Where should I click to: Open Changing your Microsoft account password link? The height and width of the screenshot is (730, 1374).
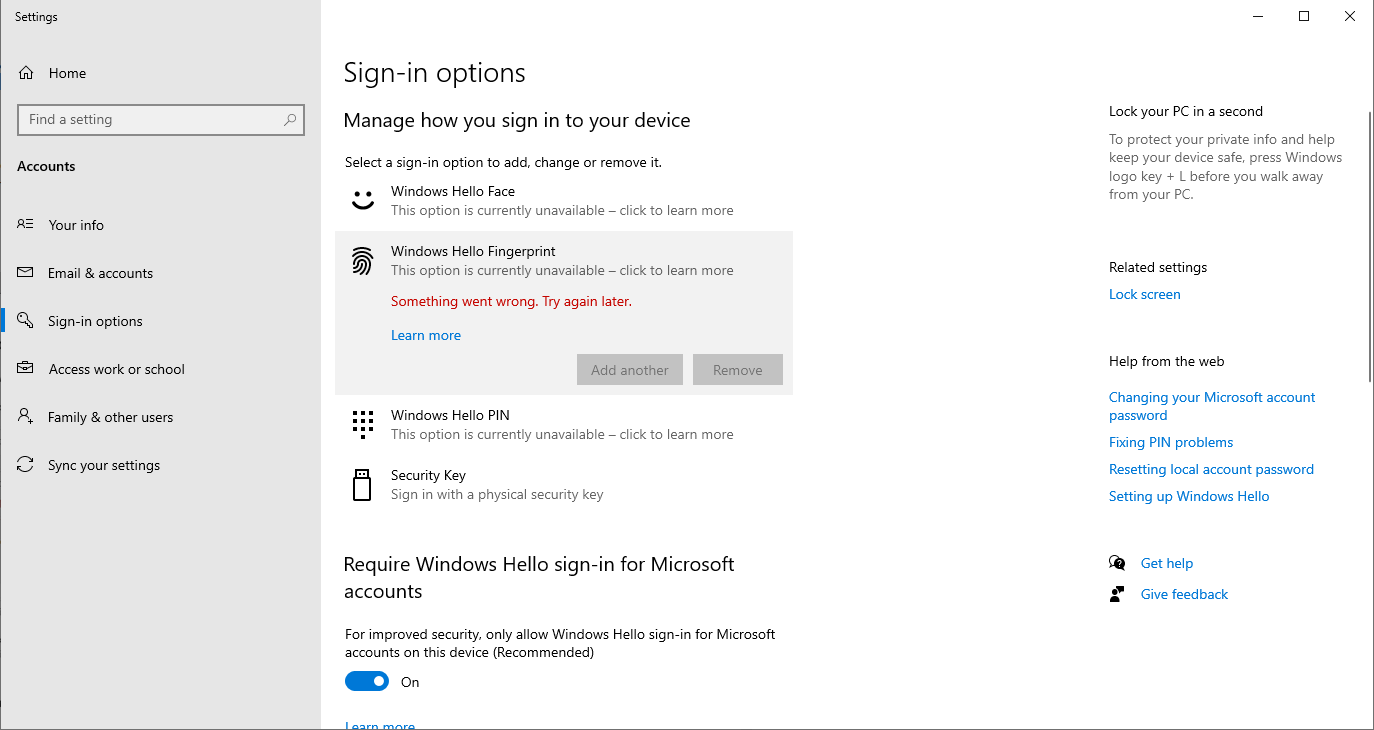1212,406
